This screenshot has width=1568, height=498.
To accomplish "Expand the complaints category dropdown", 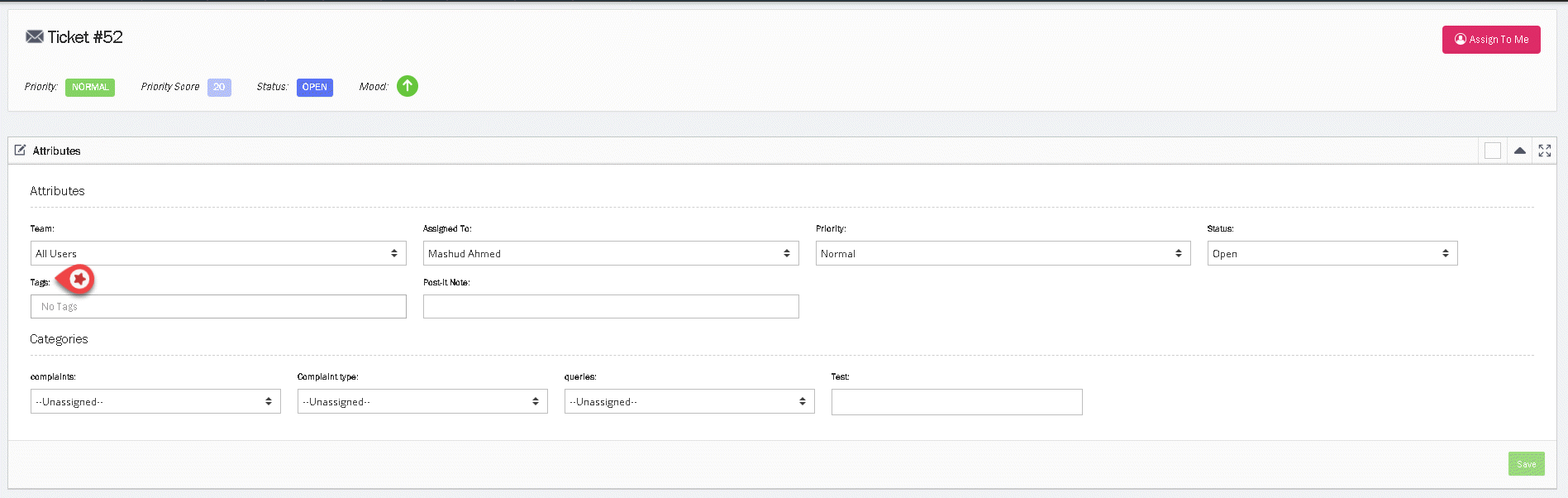I will coord(155,401).
